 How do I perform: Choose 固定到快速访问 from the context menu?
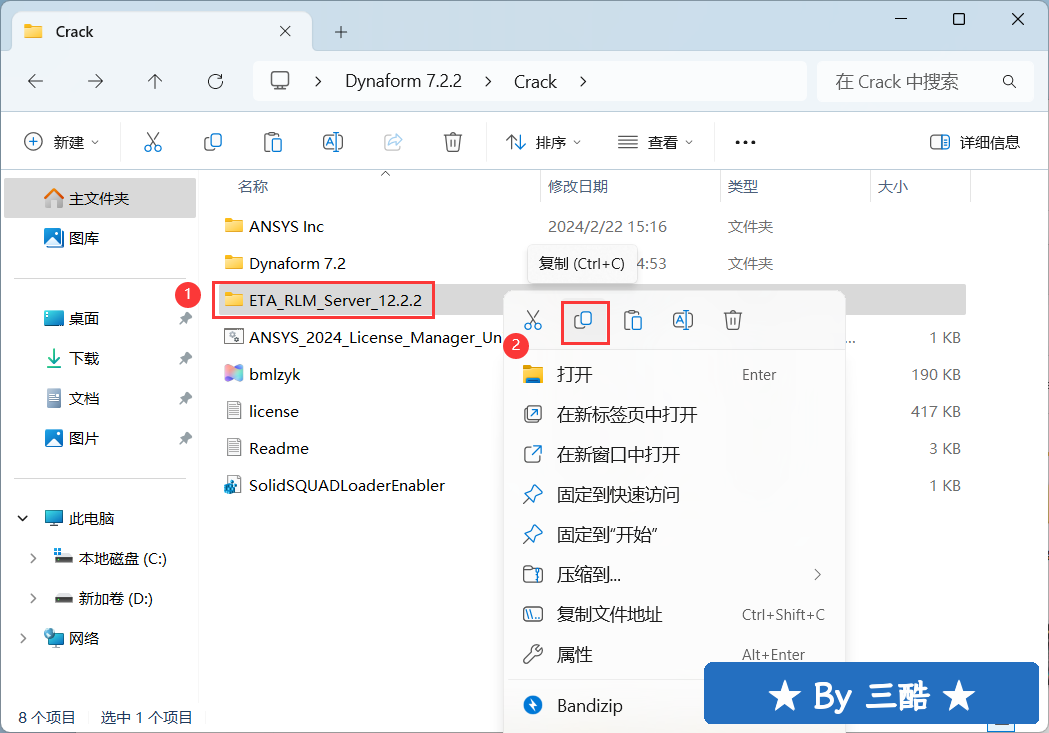point(674,495)
